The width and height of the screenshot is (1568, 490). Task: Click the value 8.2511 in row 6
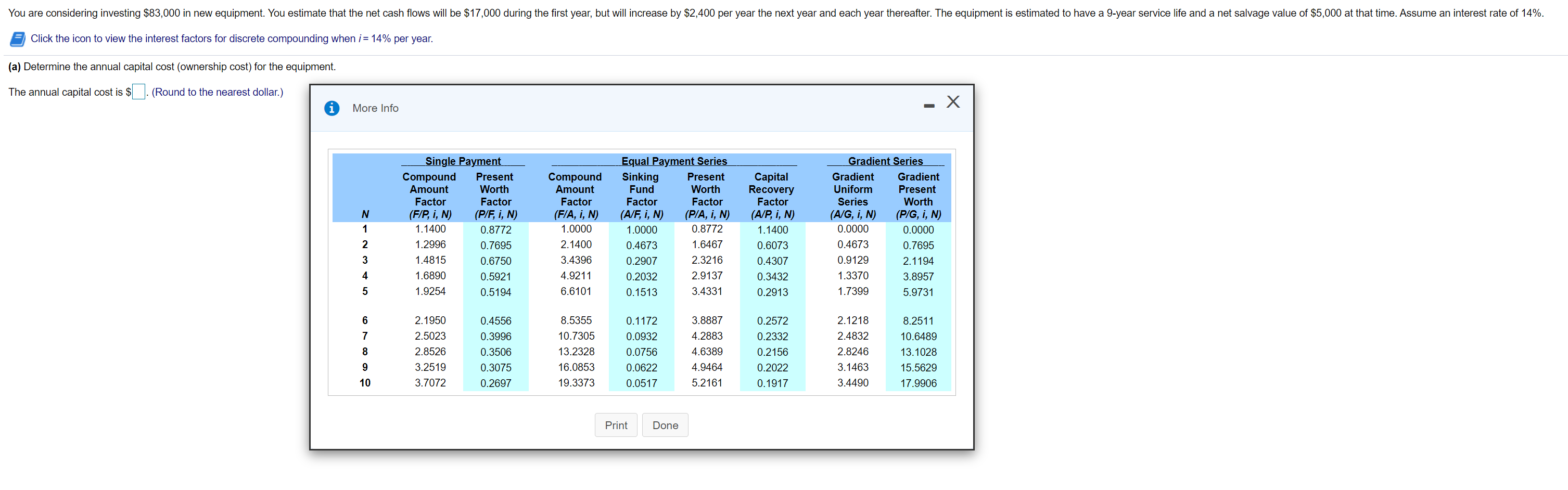coord(919,321)
